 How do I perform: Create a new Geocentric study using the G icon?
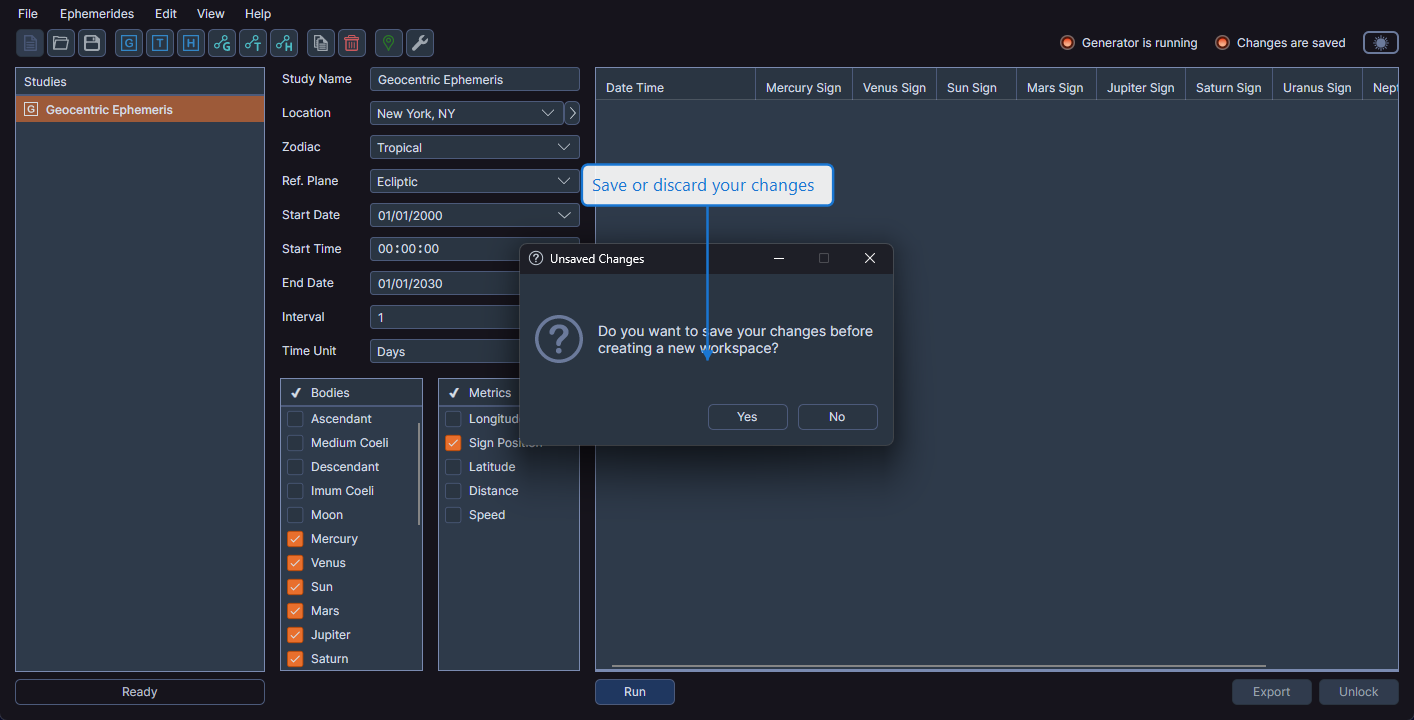pos(128,43)
